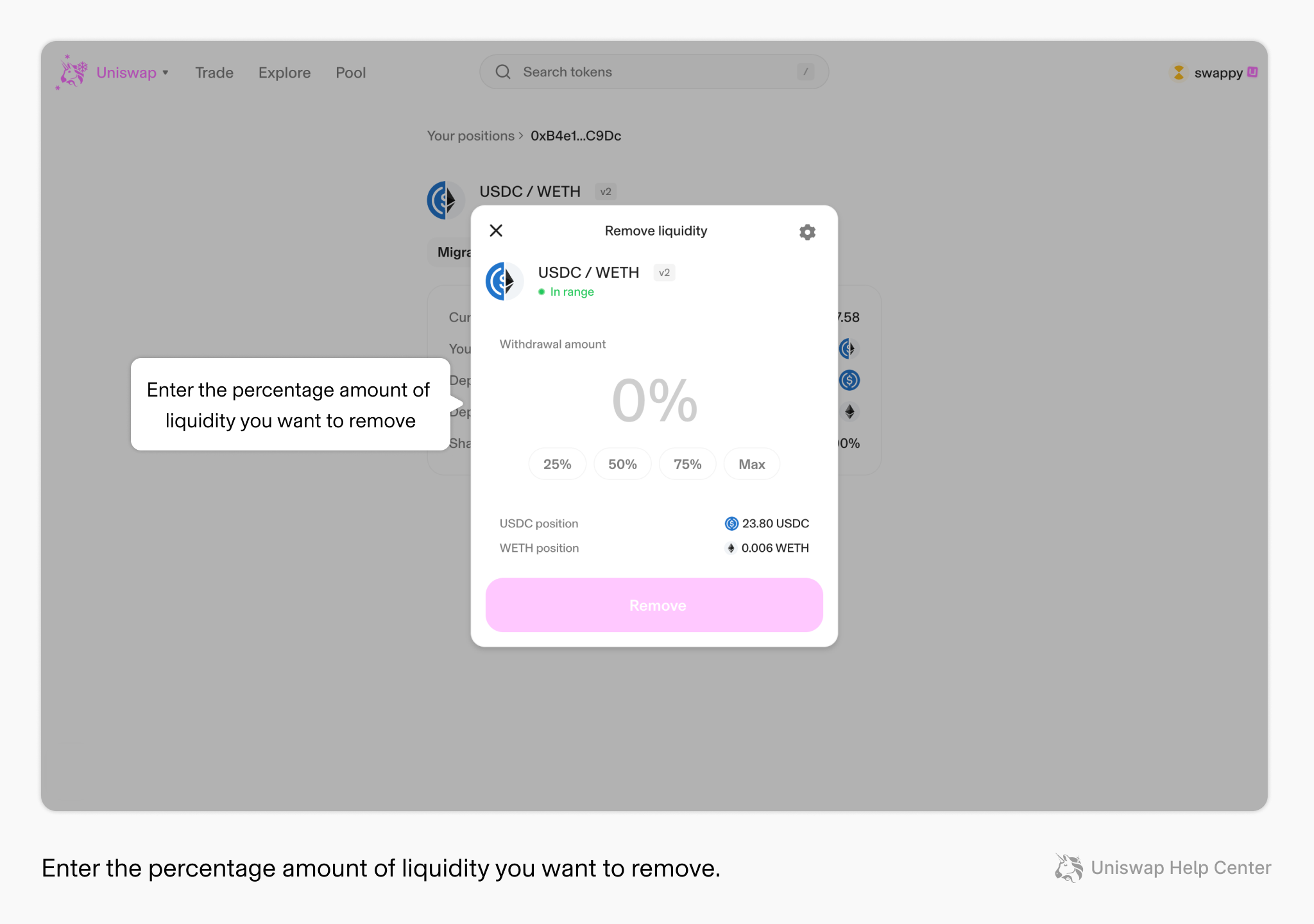This screenshot has height=924, width=1314.
Task: Select the 25% withdrawal preset
Action: 557,464
